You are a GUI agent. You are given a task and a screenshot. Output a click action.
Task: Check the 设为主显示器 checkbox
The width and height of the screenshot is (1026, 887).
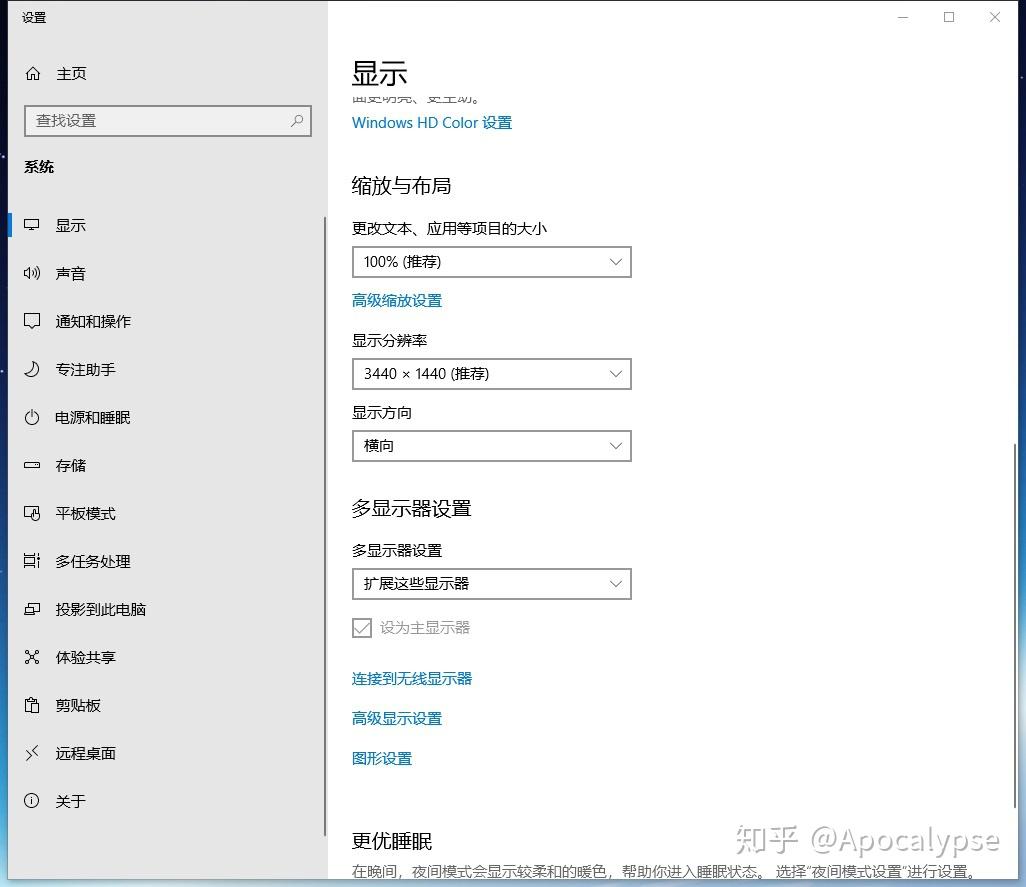click(x=361, y=628)
